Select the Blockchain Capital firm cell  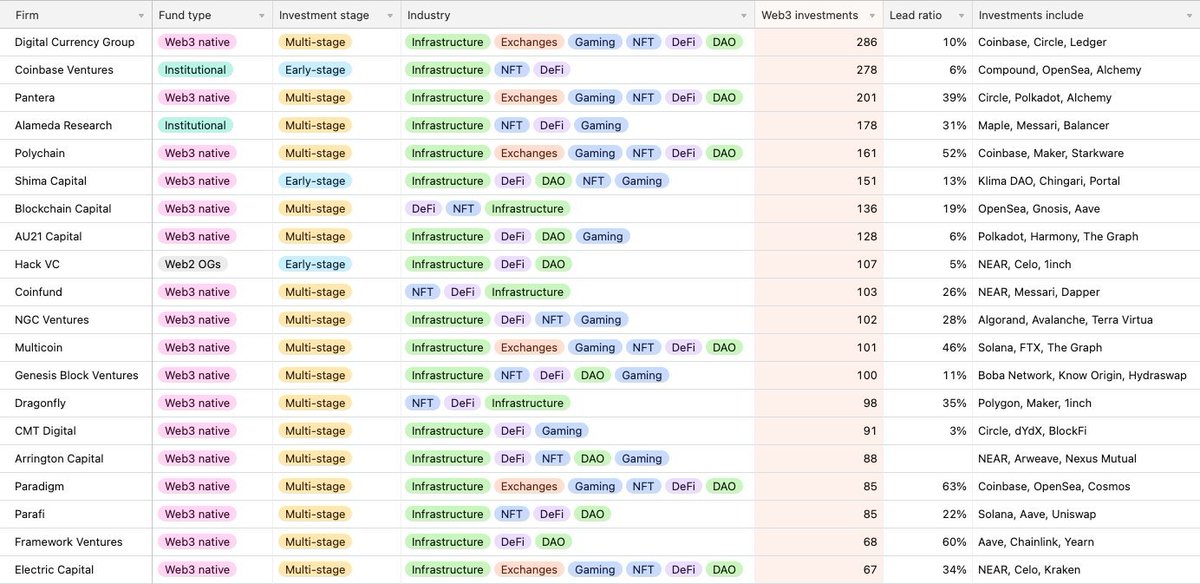click(76, 209)
